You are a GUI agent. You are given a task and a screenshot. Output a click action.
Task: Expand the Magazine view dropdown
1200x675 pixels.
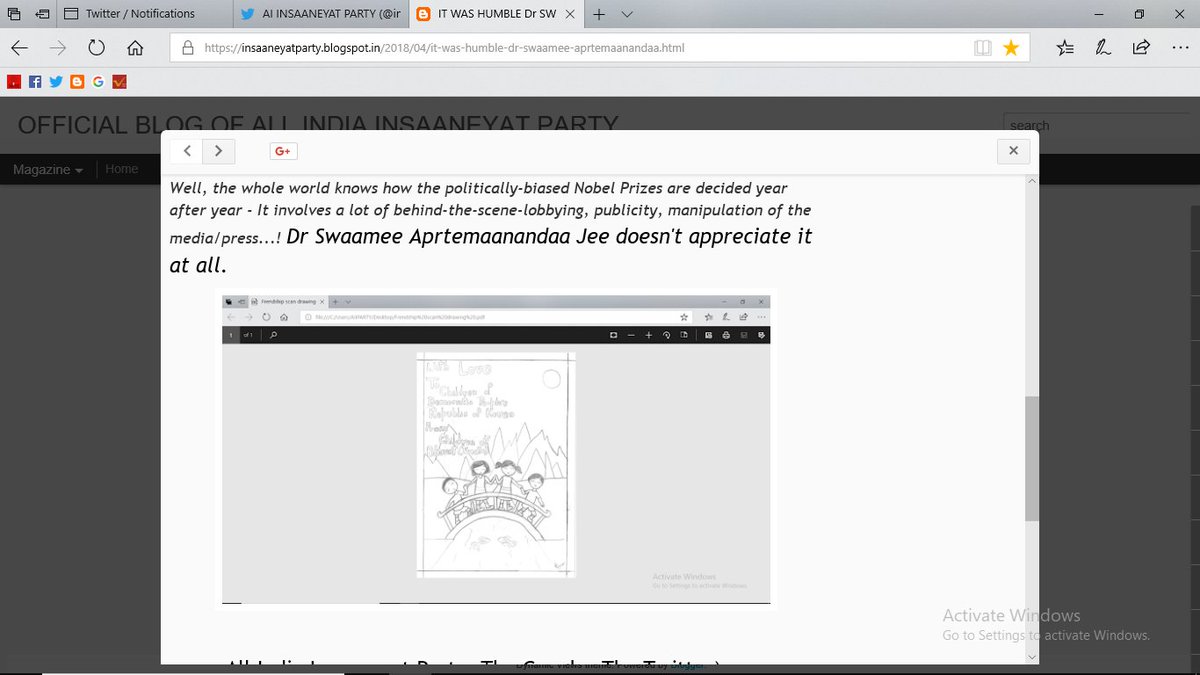pyautogui.click(x=48, y=170)
